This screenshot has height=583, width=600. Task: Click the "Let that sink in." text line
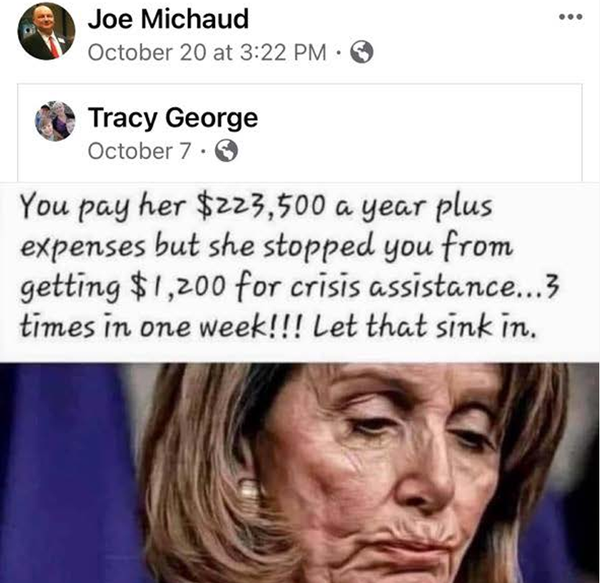[423, 326]
